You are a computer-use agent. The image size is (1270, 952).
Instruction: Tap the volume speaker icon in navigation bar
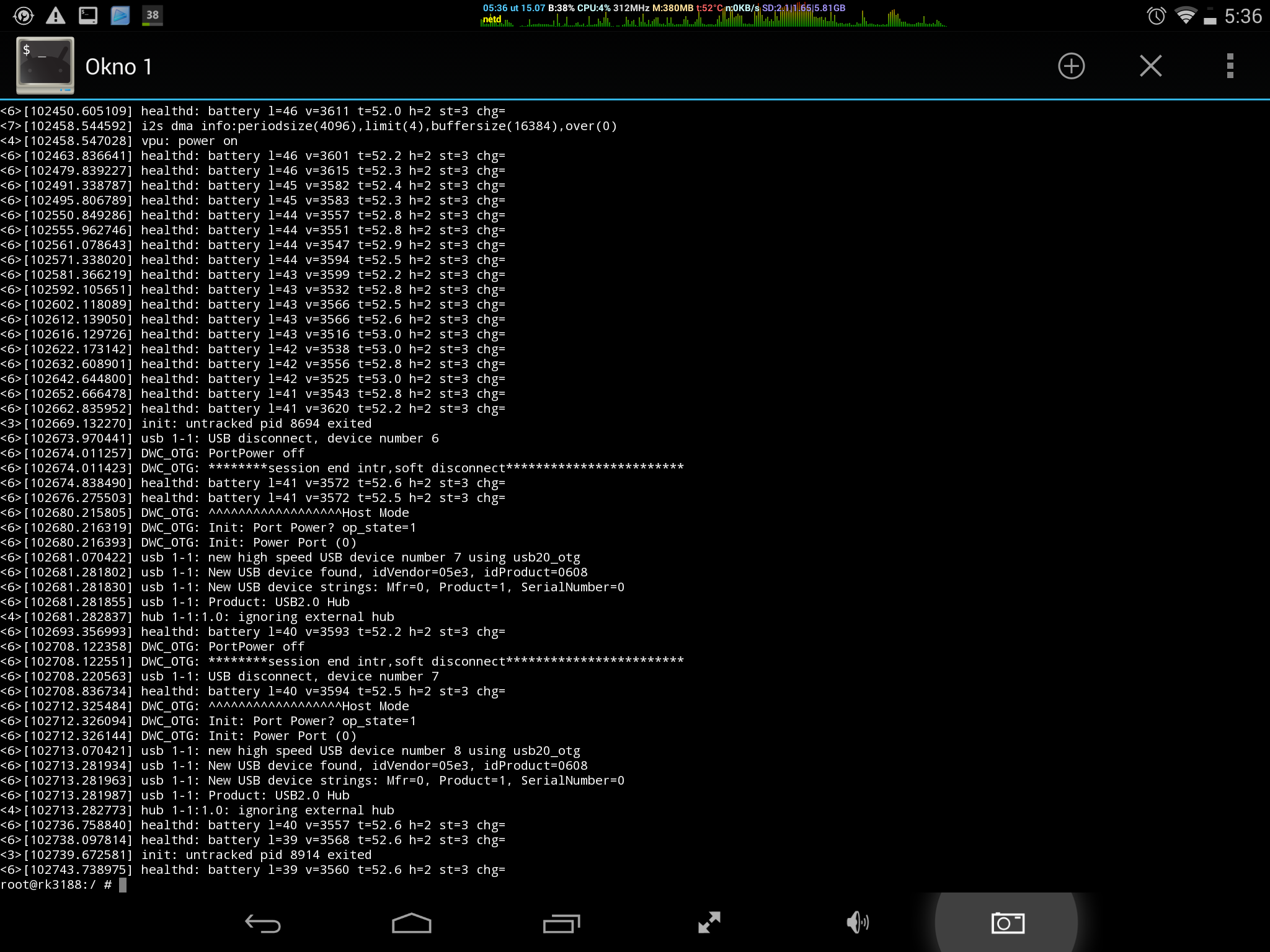tap(858, 923)
